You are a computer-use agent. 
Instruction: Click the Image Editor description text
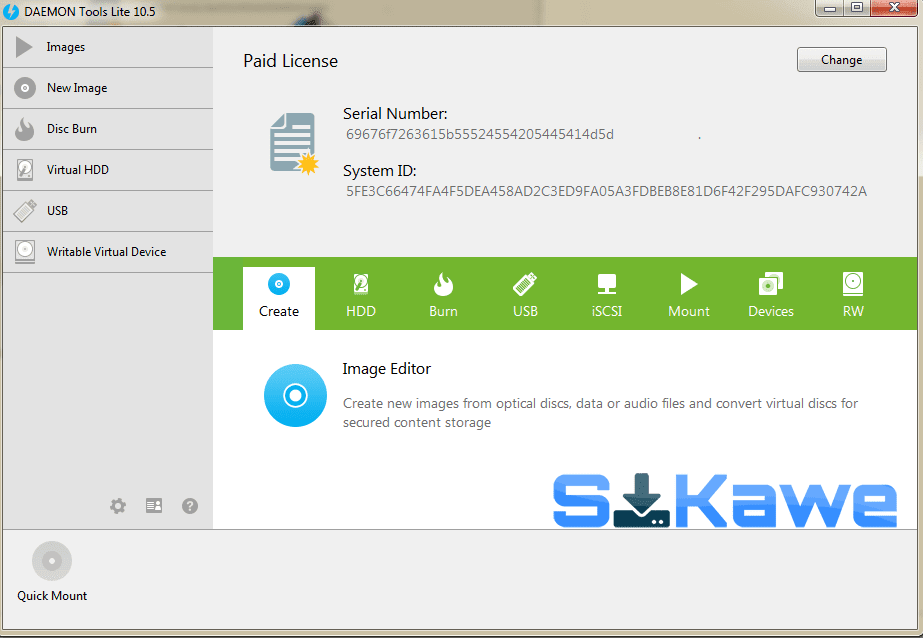coord(600,413)
